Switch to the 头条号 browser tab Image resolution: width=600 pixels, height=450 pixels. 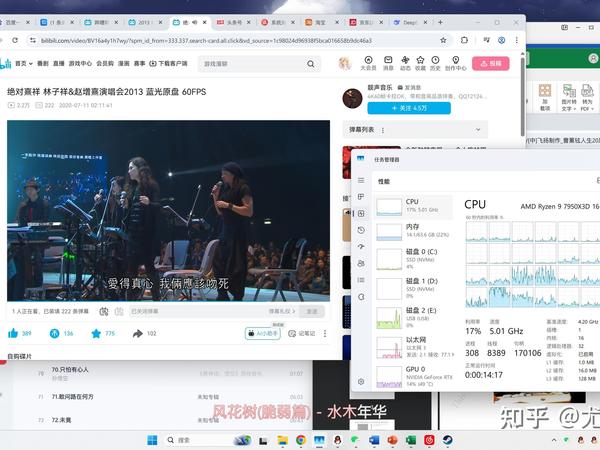(x=233, y=23)
